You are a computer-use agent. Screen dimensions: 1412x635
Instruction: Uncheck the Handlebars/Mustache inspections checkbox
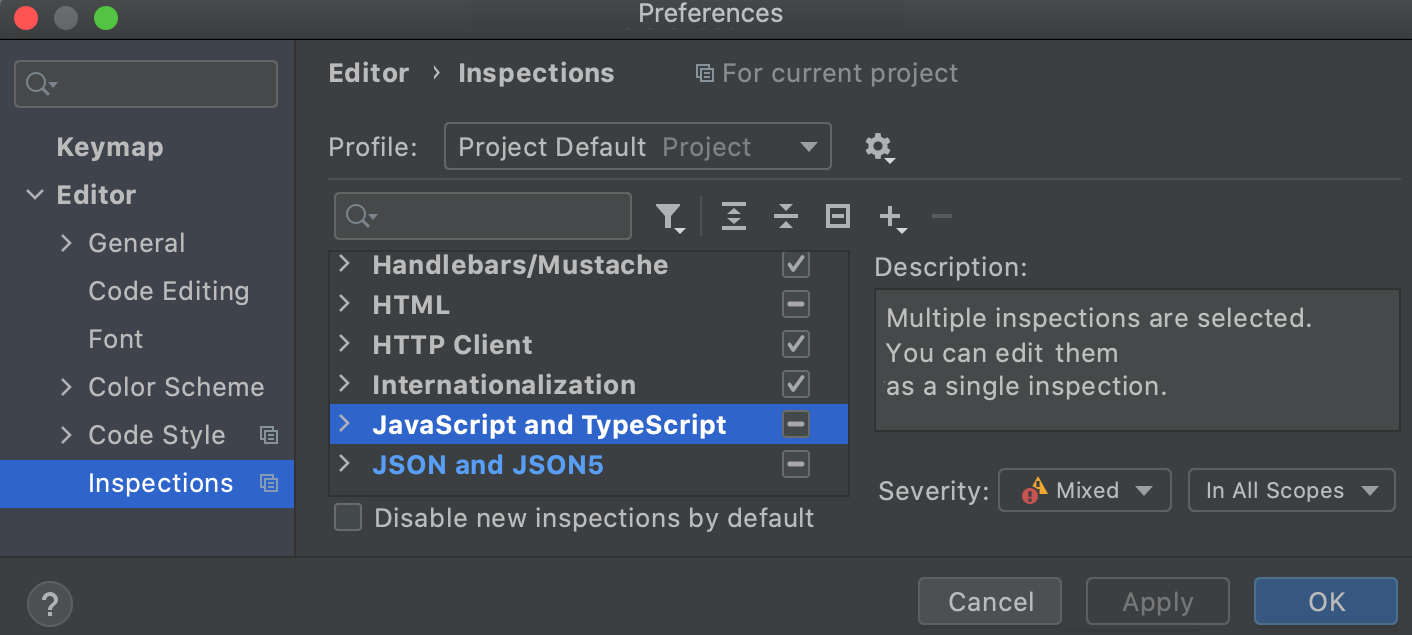tap(795, 264)
